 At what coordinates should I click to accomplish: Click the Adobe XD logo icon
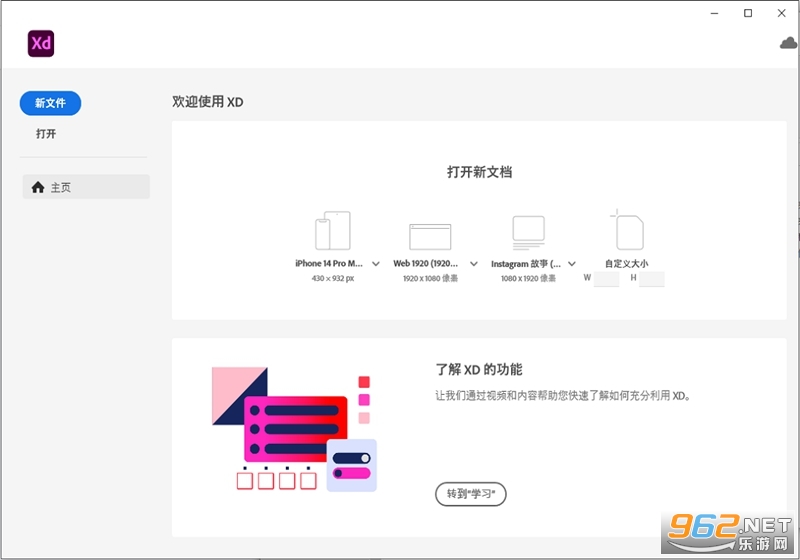41,43
